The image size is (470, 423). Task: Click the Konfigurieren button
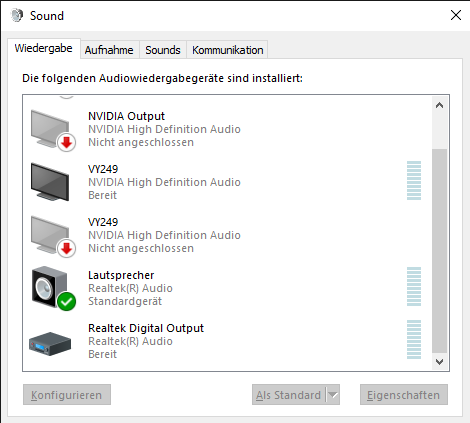[67, 395]
